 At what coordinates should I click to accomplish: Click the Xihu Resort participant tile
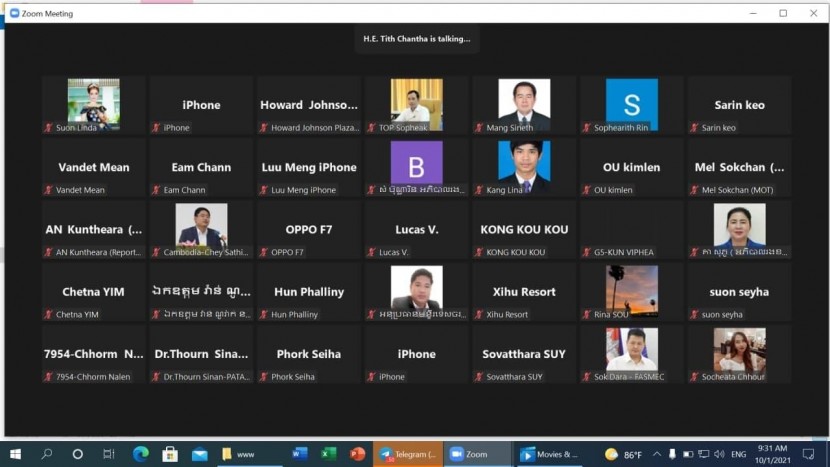tap(524, 292)
